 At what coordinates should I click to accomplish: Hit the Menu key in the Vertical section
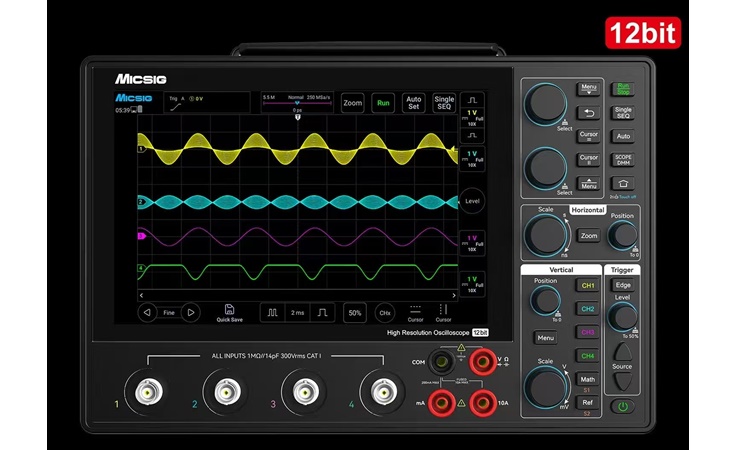click(x=546, y=338)
